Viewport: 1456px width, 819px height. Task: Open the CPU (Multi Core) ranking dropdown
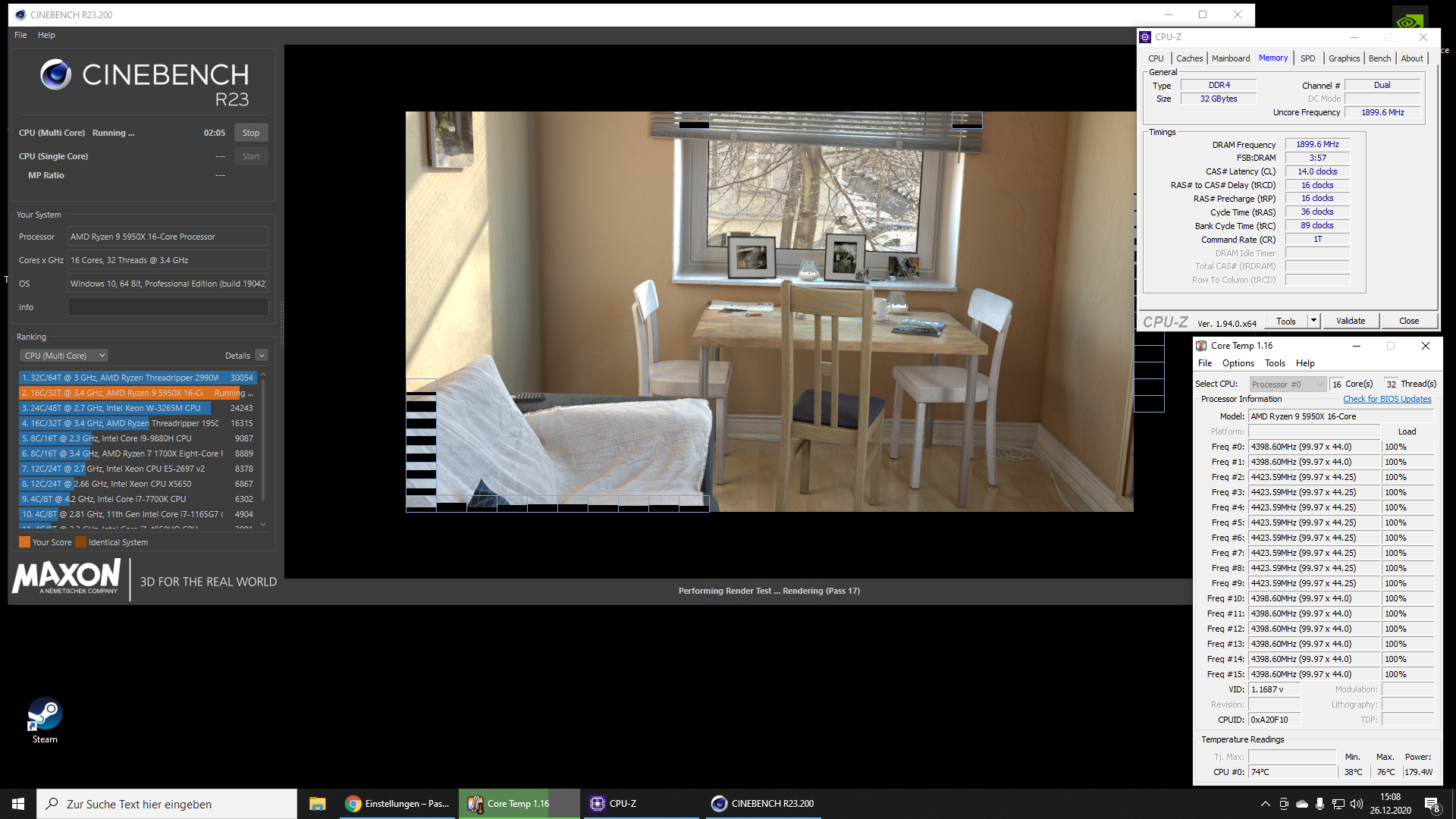(x=64, y=356)
